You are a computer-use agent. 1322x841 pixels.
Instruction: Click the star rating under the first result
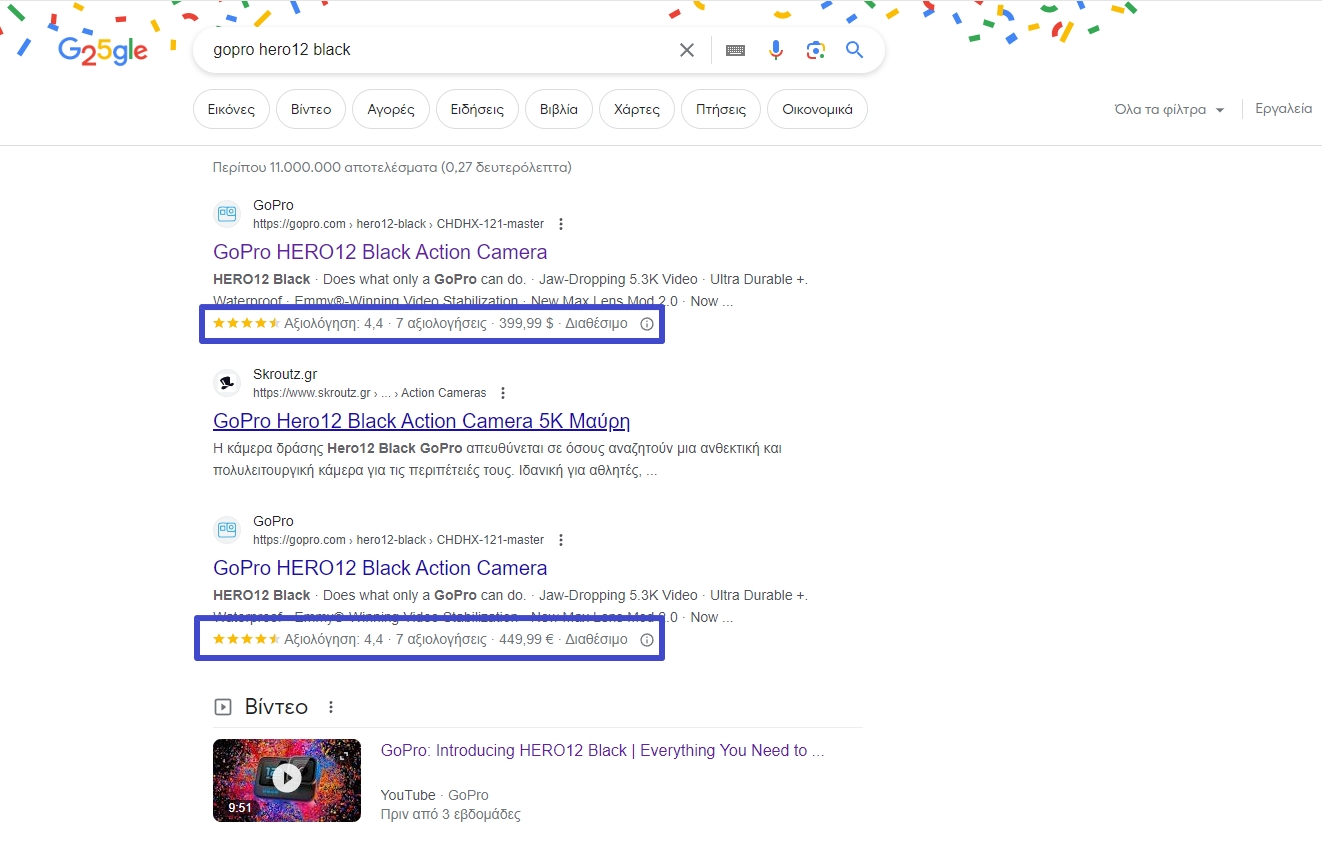(x=246, y=323)
